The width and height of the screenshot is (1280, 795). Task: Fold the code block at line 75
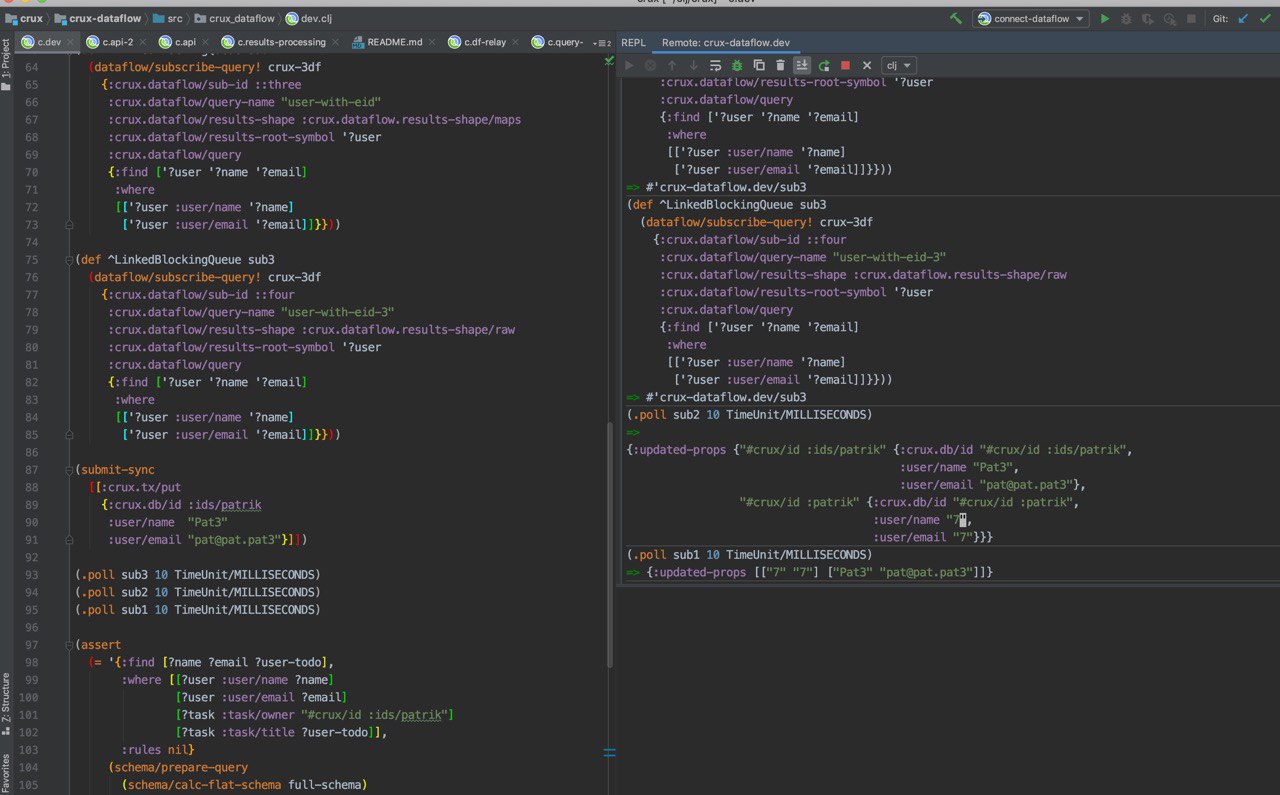(69, 260)
